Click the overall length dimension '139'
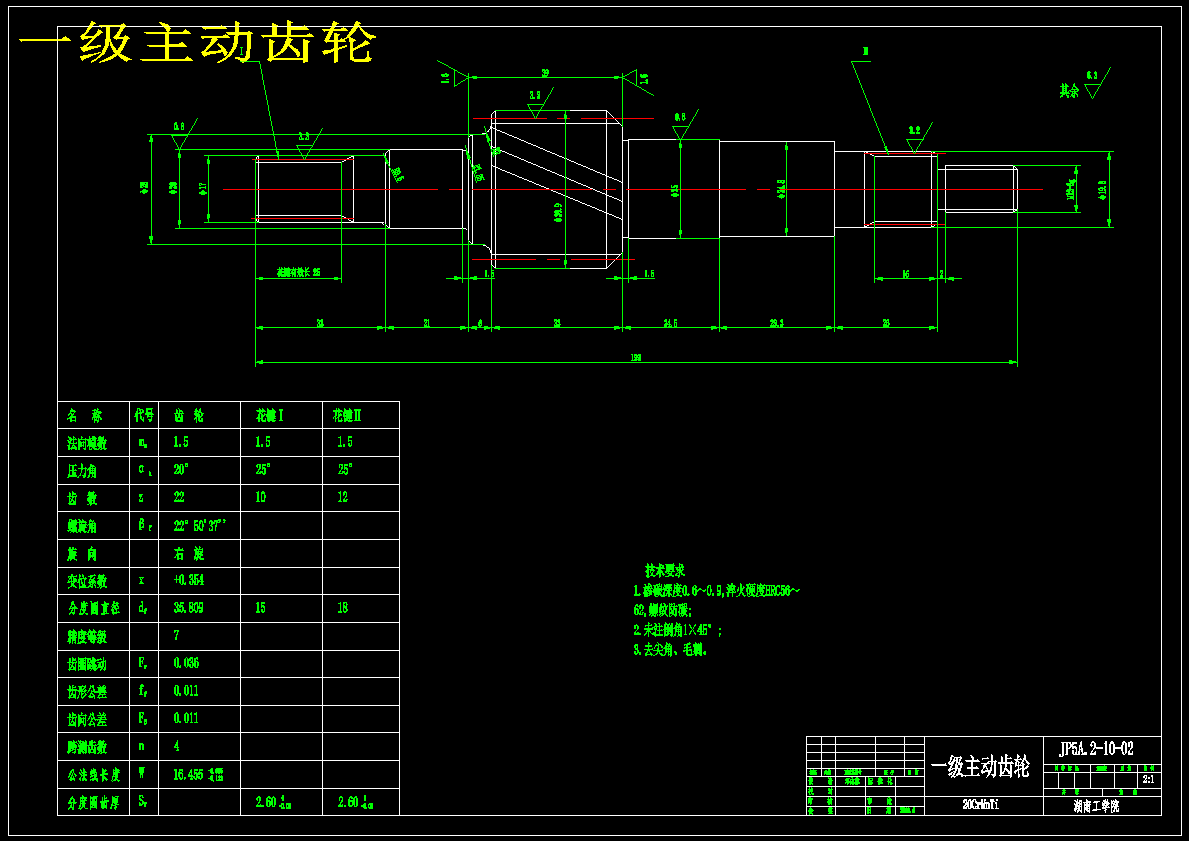Image resolution: width=1189 pixels, height=841 pixels. [x=635, y=357]
